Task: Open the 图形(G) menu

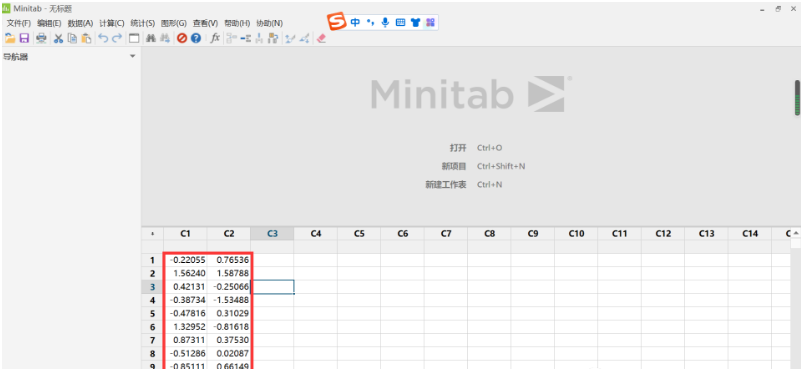Action: point(173,23)
